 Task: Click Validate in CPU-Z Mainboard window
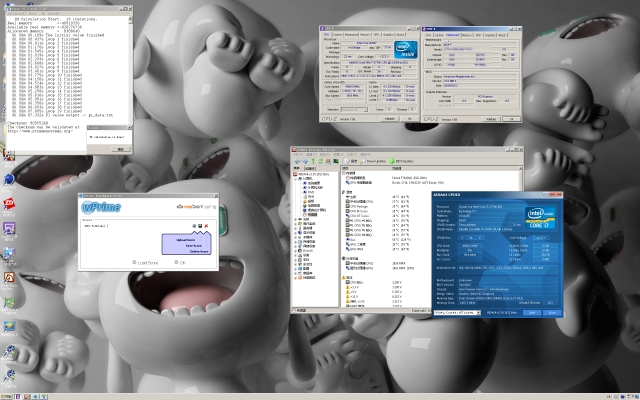coord(491,119)
